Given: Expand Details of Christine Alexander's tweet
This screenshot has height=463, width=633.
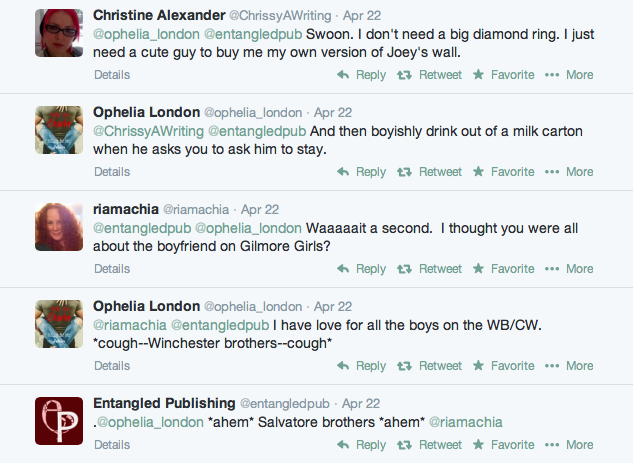Looking at the screenshot, I should pos(112,75).
